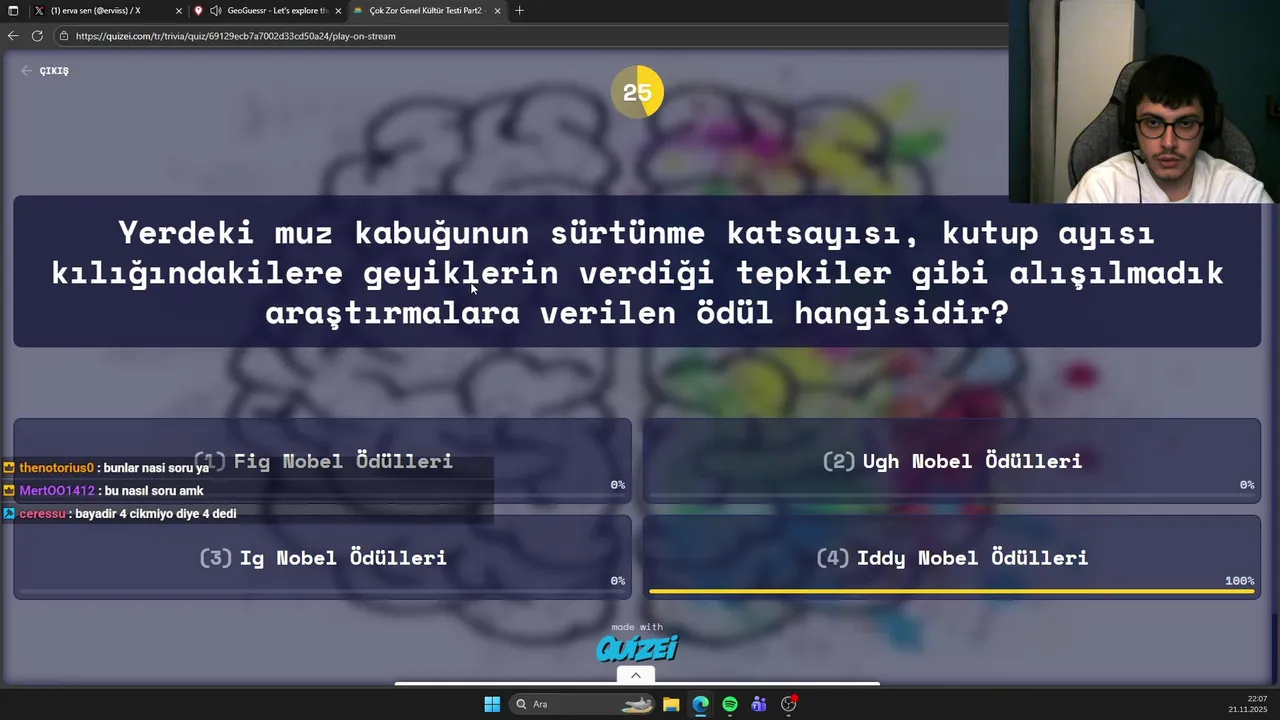
Task: Open the Quizei logo link
Action: (x=637, y=648)
